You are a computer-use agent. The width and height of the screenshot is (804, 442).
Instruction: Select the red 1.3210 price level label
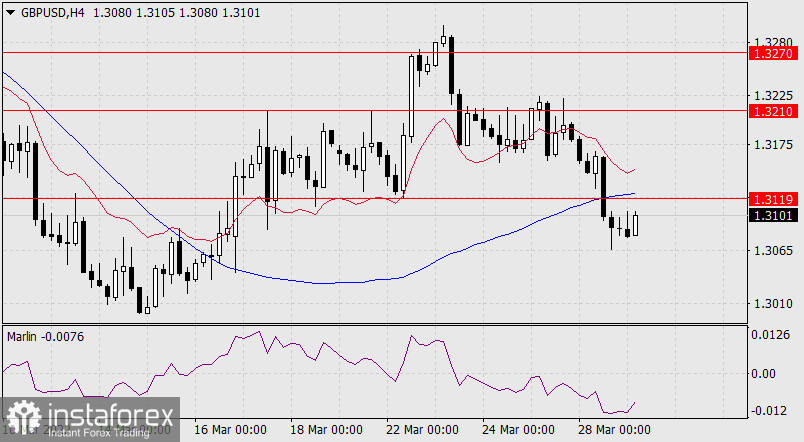click(775, 110)
